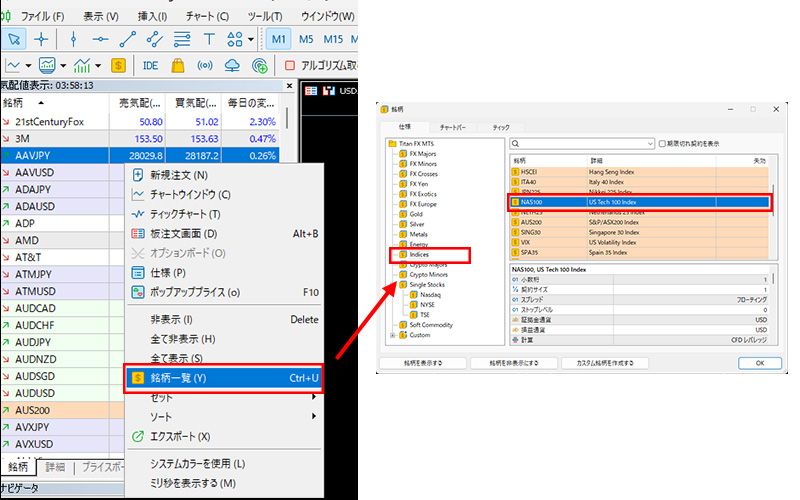Choose システムカラーを使用 (L) menu item

pos(224,463)
